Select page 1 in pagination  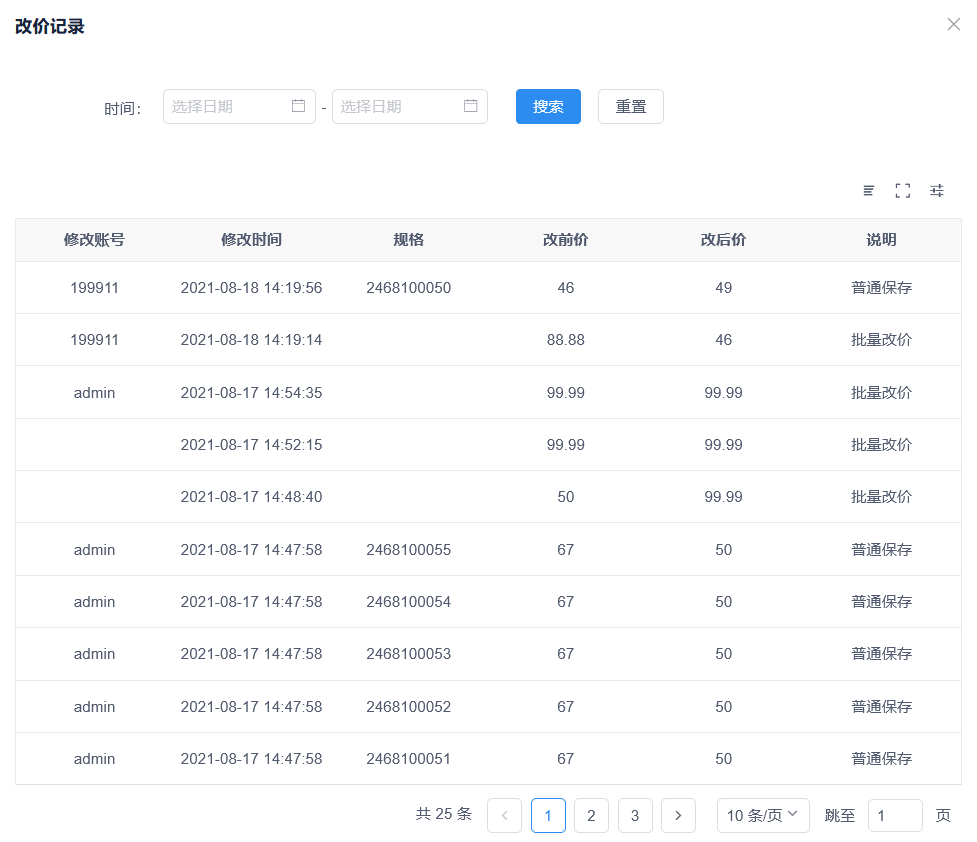coord(548,816)
